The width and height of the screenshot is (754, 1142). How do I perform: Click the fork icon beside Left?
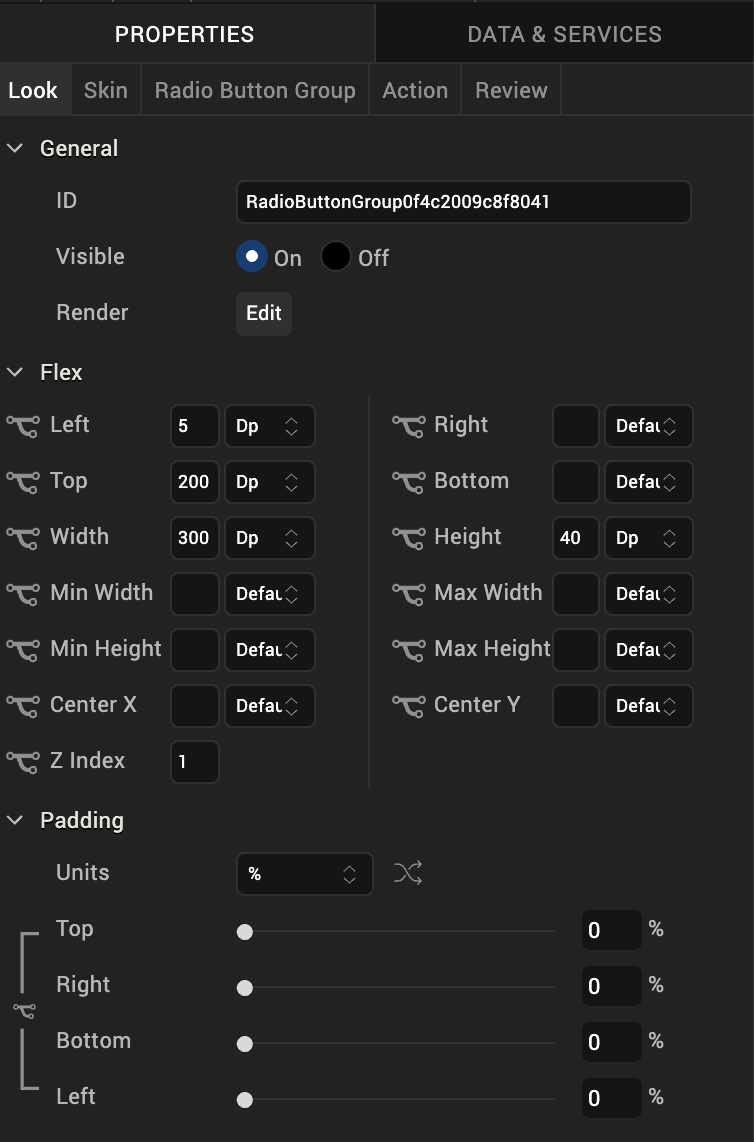[x=23, y=426]
